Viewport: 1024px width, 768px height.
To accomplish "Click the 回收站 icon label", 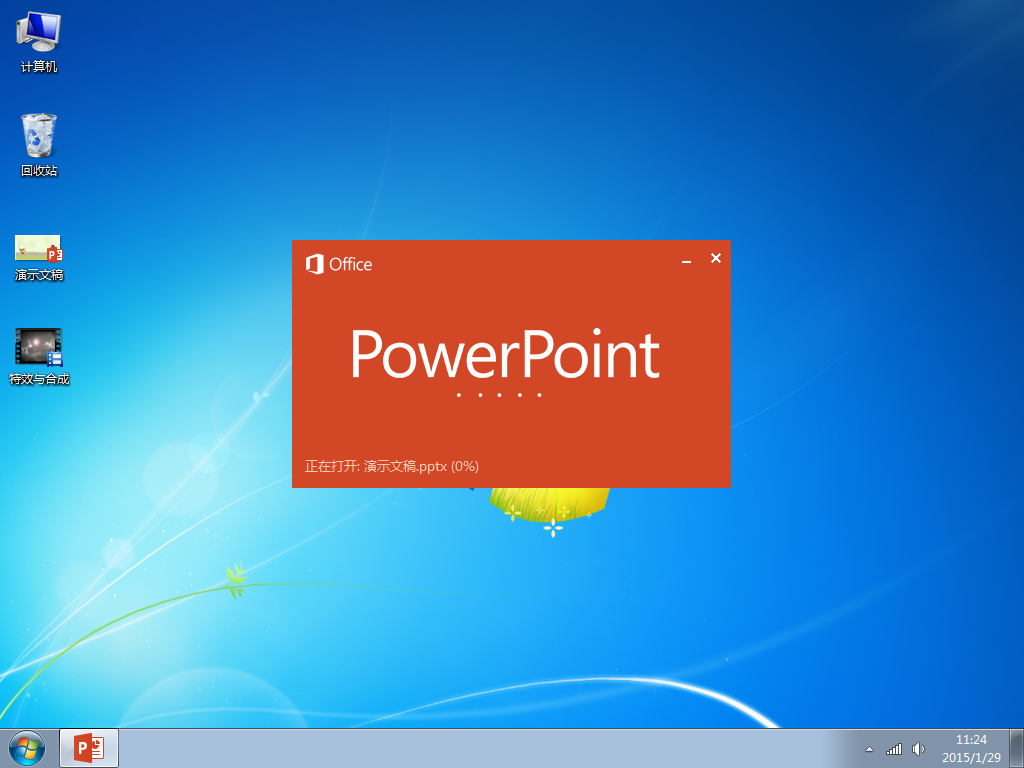I will point(39,170).
